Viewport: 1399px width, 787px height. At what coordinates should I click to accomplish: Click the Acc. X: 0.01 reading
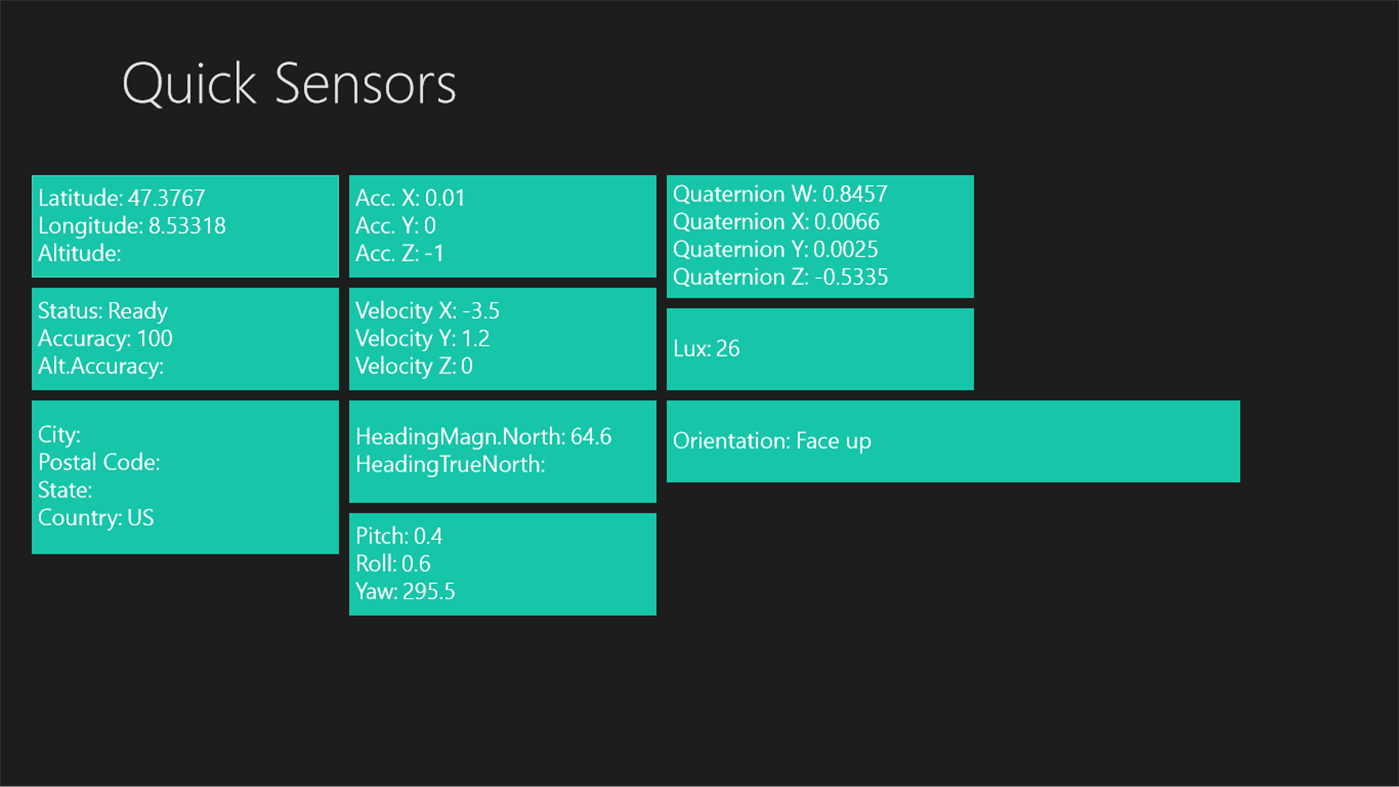tap(410, 197)
